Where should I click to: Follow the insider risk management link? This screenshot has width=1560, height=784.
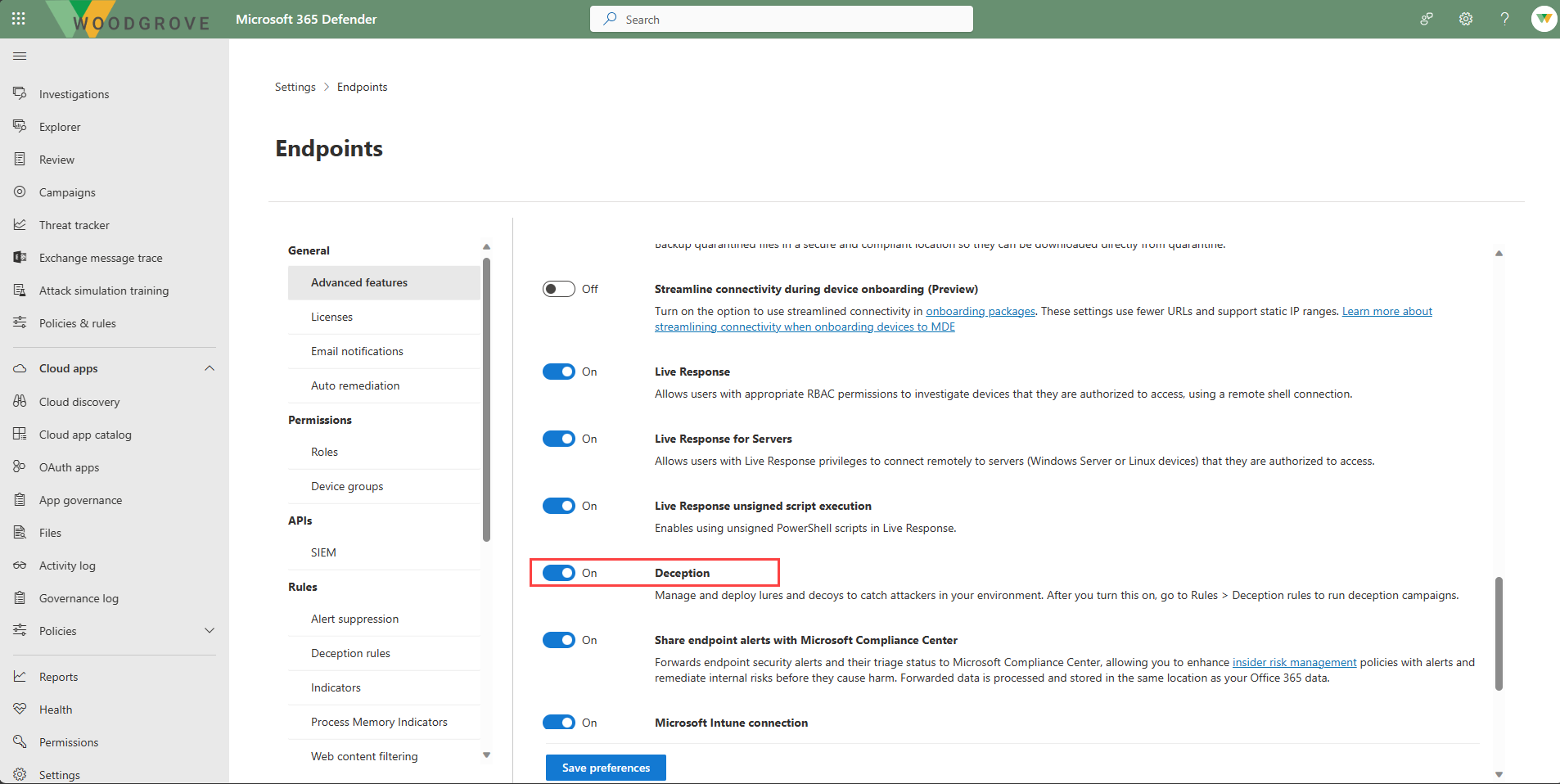pos(1295,662)
